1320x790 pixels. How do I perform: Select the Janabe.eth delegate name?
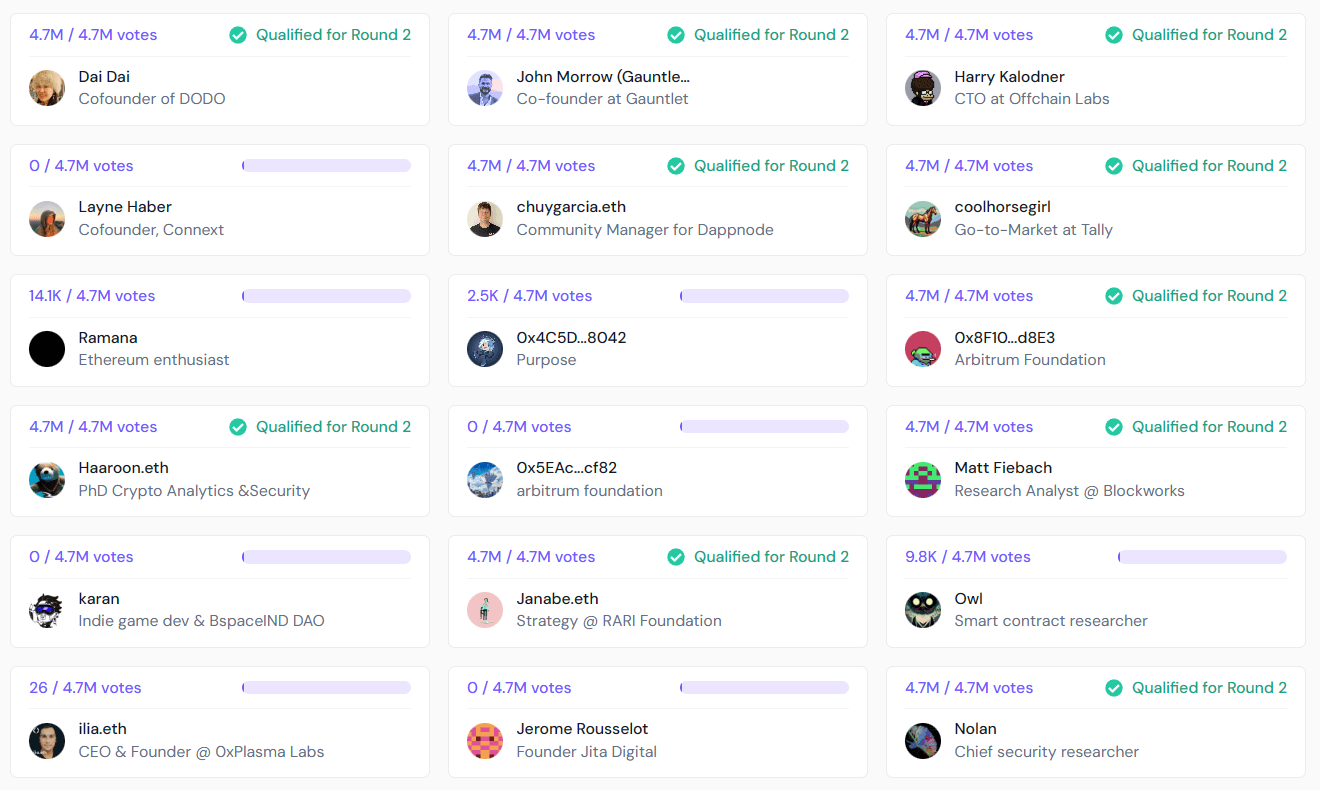pos(557,598)
